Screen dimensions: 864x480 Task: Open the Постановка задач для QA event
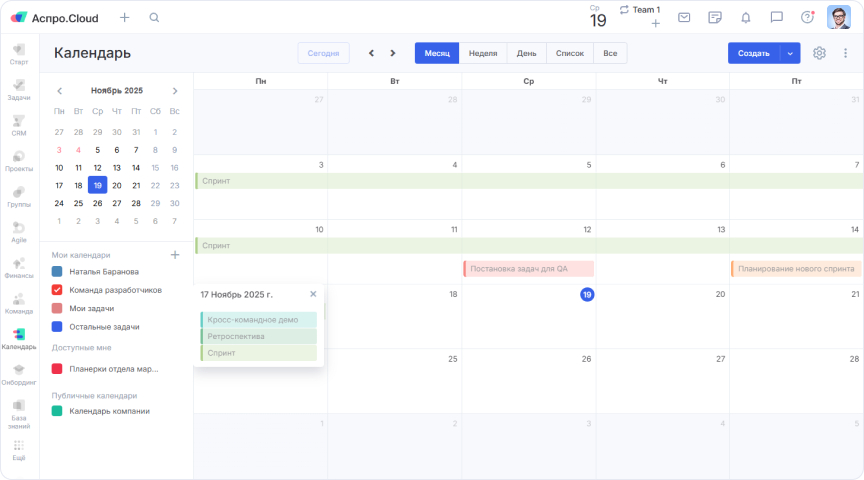point(528,268)
